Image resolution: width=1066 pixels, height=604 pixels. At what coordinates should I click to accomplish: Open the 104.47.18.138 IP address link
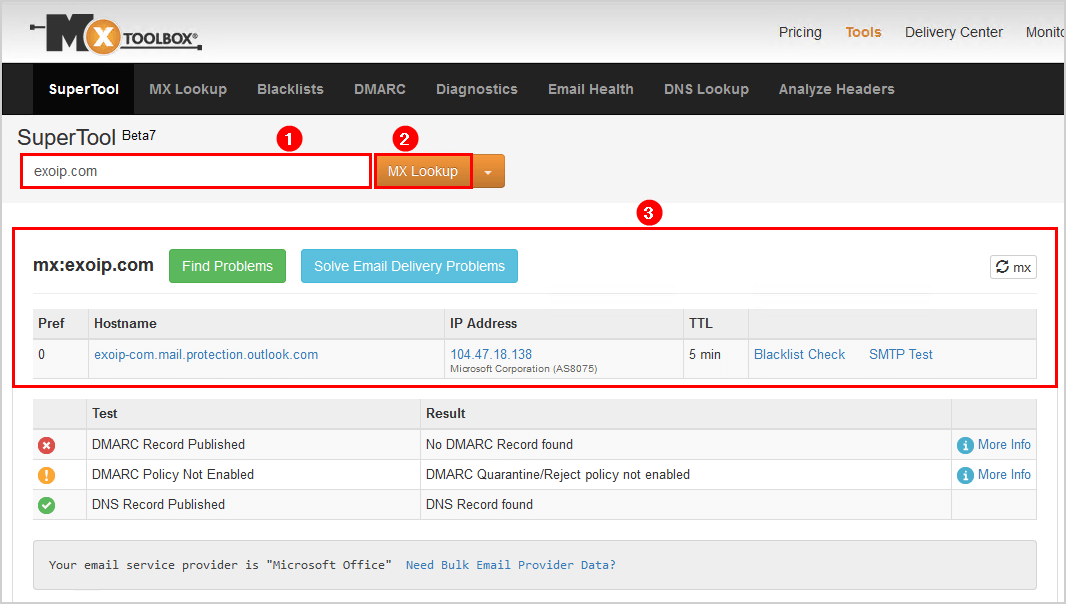[491, 354]
